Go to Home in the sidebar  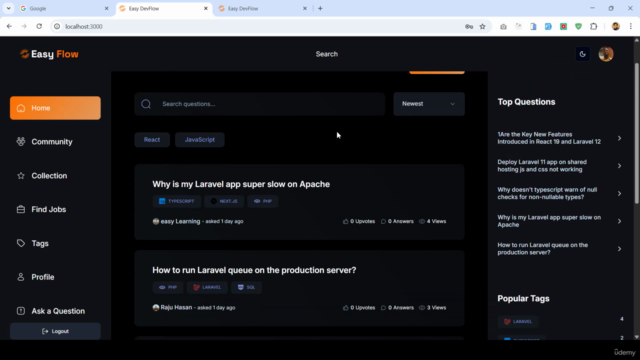click(55, 108)
